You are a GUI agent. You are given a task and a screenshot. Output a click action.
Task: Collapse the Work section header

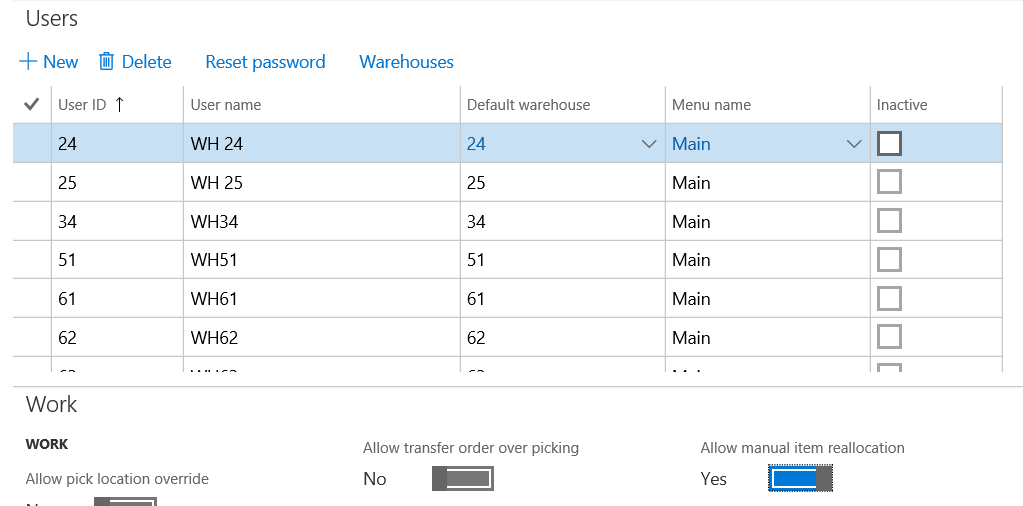(52, 404)
